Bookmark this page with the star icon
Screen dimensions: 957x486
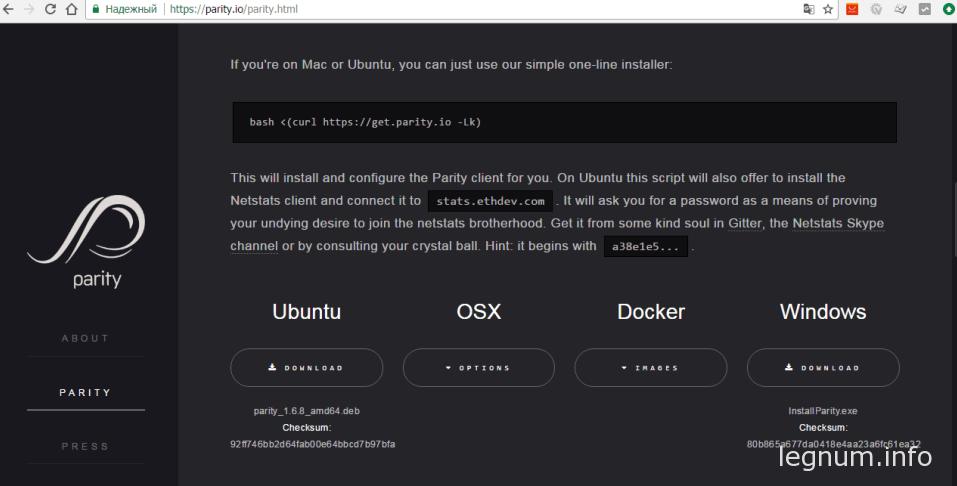828,9
